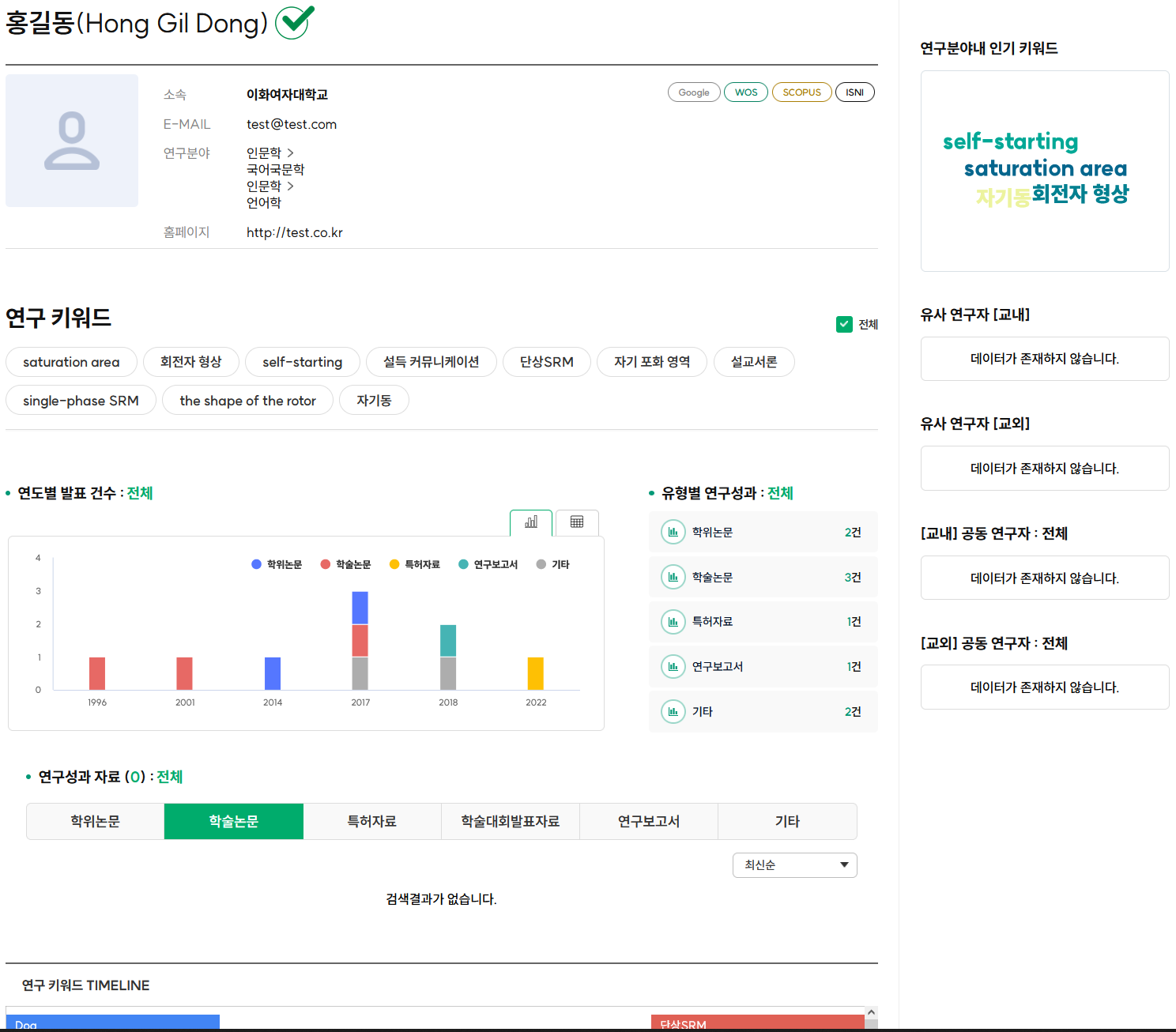Click chart icon beside 기타 count
This screenshot has height=1032, width=1176.
tap(673, 712)
